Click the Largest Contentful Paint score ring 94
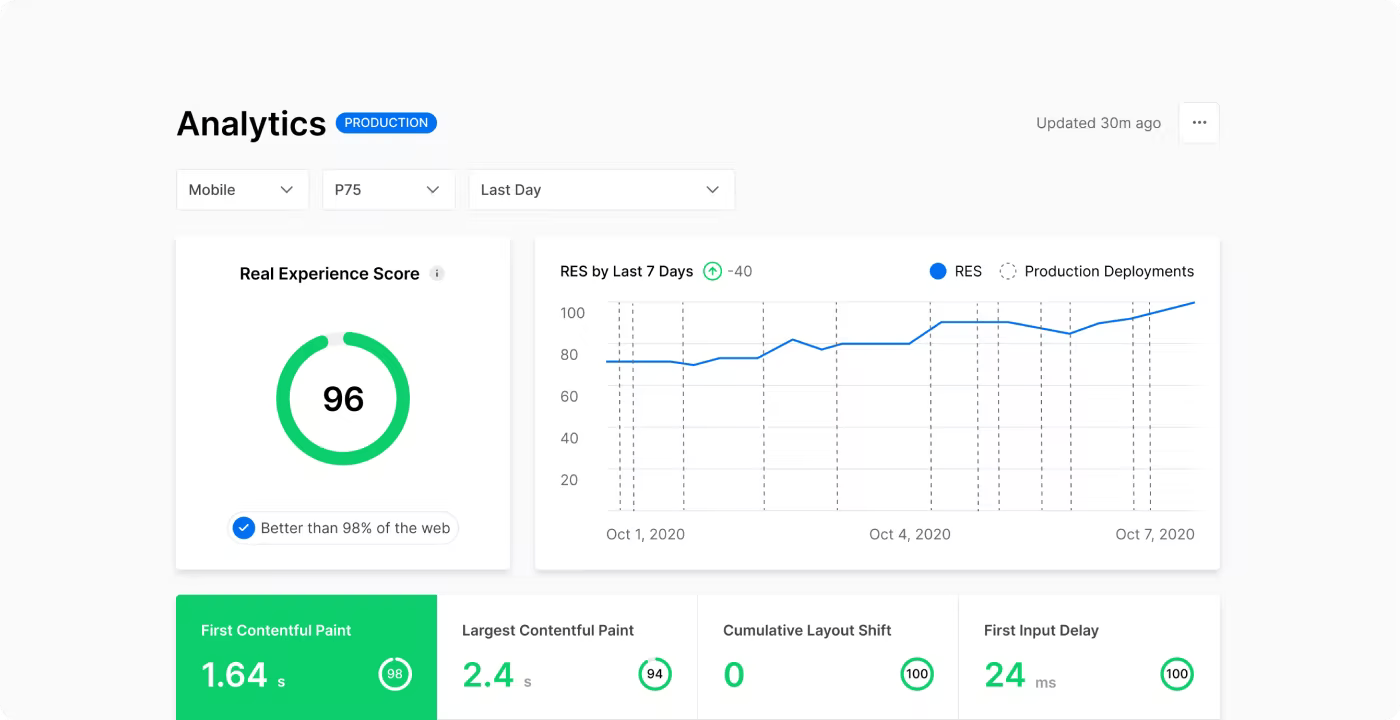This screenshot has height=720, width=1400. click(x=655, y=674)
